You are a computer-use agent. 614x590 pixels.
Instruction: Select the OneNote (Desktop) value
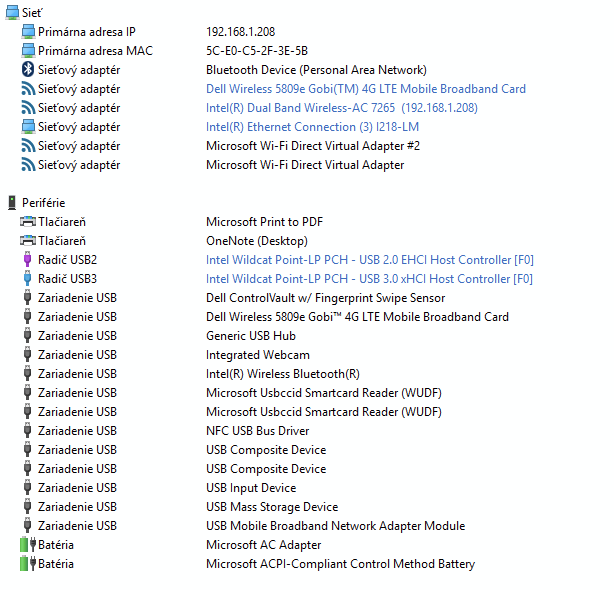tap(257, 241)
